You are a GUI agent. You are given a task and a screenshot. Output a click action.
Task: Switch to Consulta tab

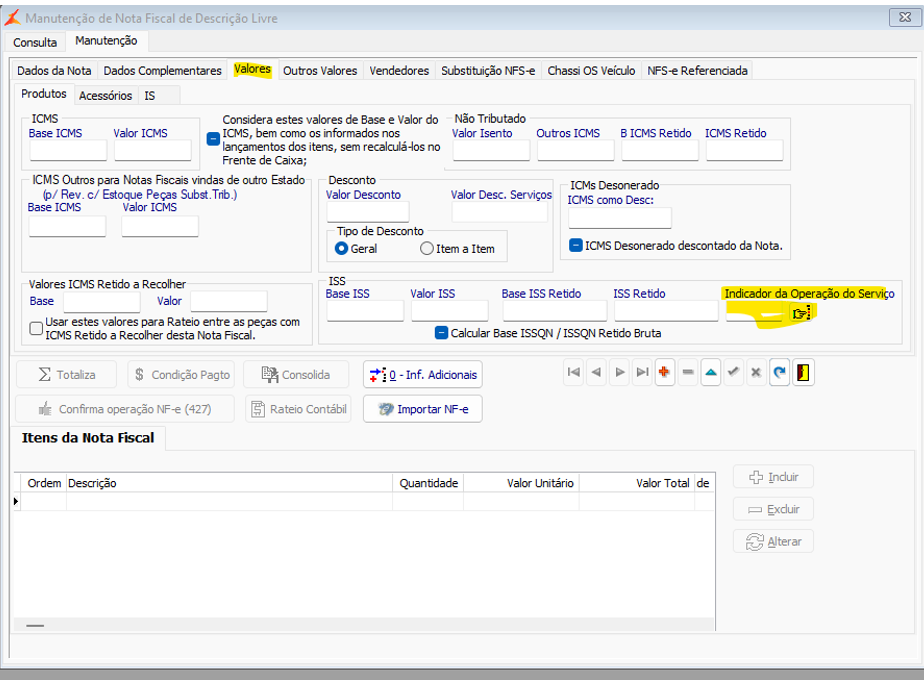[x=35, y=42]
